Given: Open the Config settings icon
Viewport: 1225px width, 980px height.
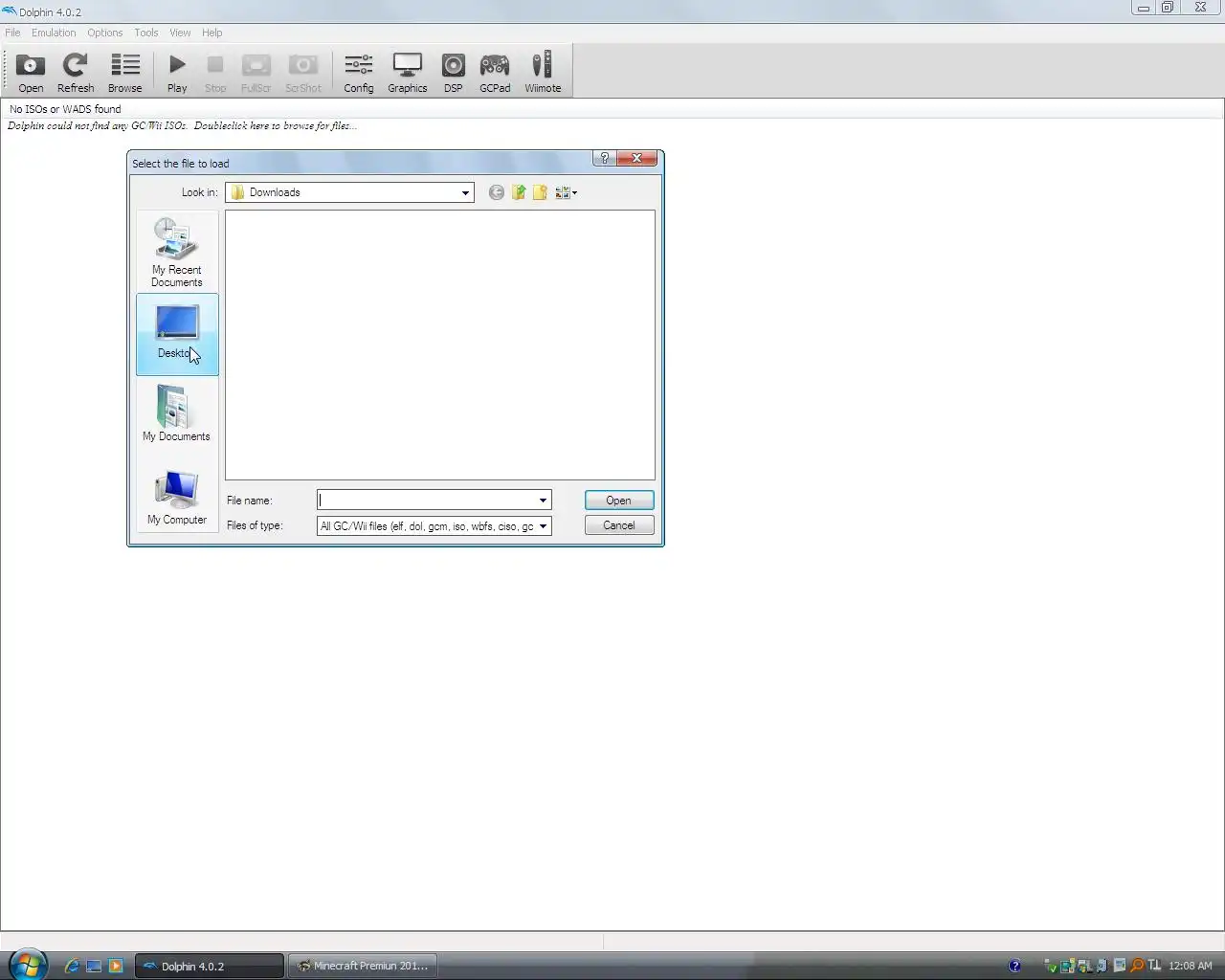Looking at the screenshot, I should tap(359, 73).
